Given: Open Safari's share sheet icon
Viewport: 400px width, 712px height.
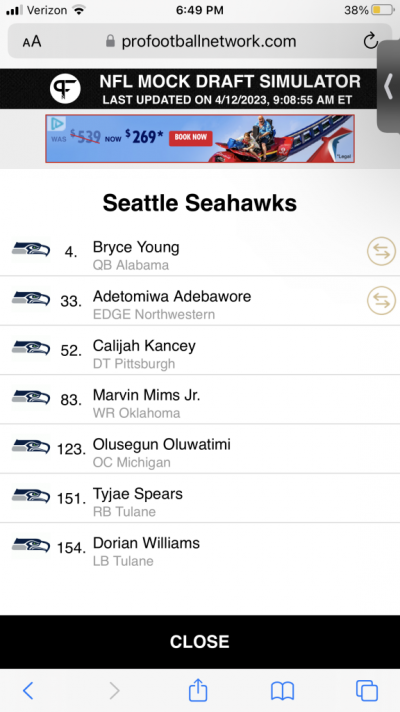Looking at the screenshot, I should pyautogui.click(x=198, y=691).
